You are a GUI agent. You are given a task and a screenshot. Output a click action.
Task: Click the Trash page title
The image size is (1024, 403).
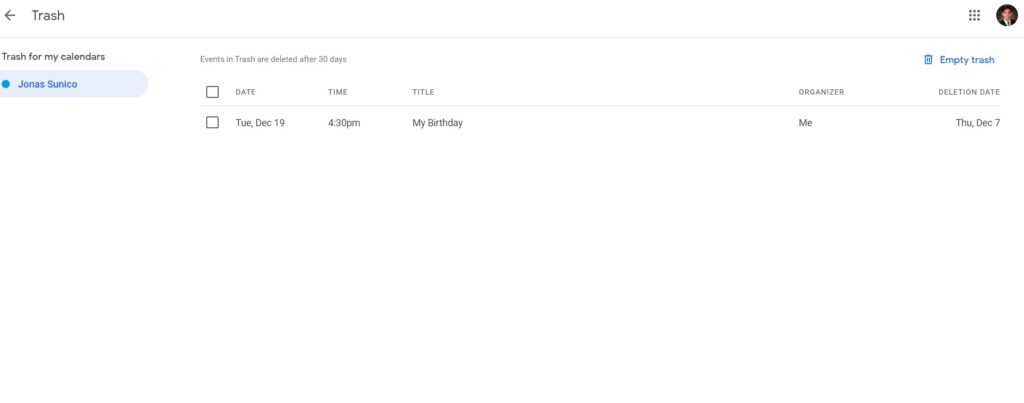(48, 16)
